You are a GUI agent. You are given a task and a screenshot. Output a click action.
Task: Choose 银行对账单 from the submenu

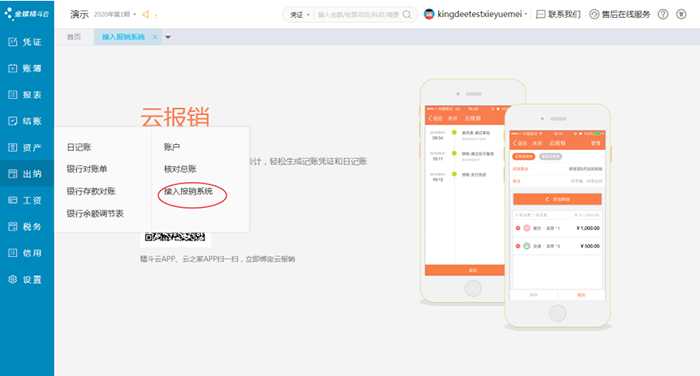tap(87, 169)
